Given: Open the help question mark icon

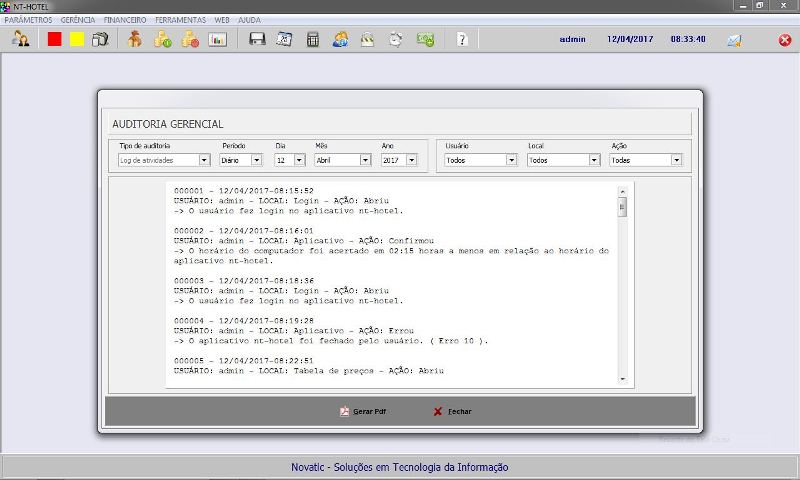Looking at the screenshot, I should point(461,40).
